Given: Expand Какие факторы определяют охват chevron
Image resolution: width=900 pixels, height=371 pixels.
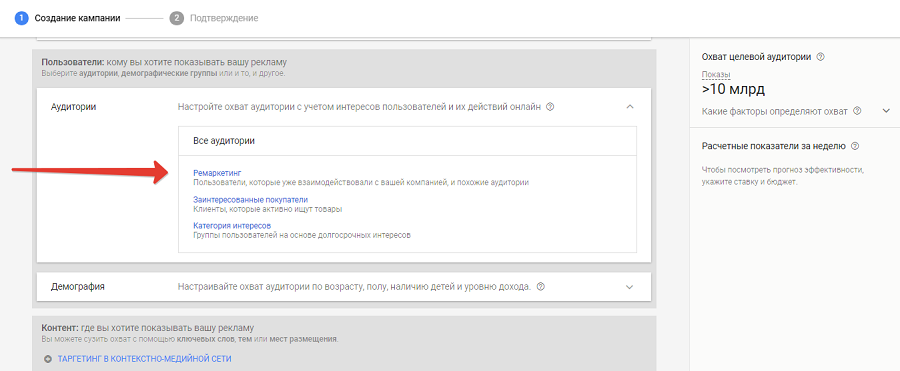Looking at the screenshot, I should point(886,111).
